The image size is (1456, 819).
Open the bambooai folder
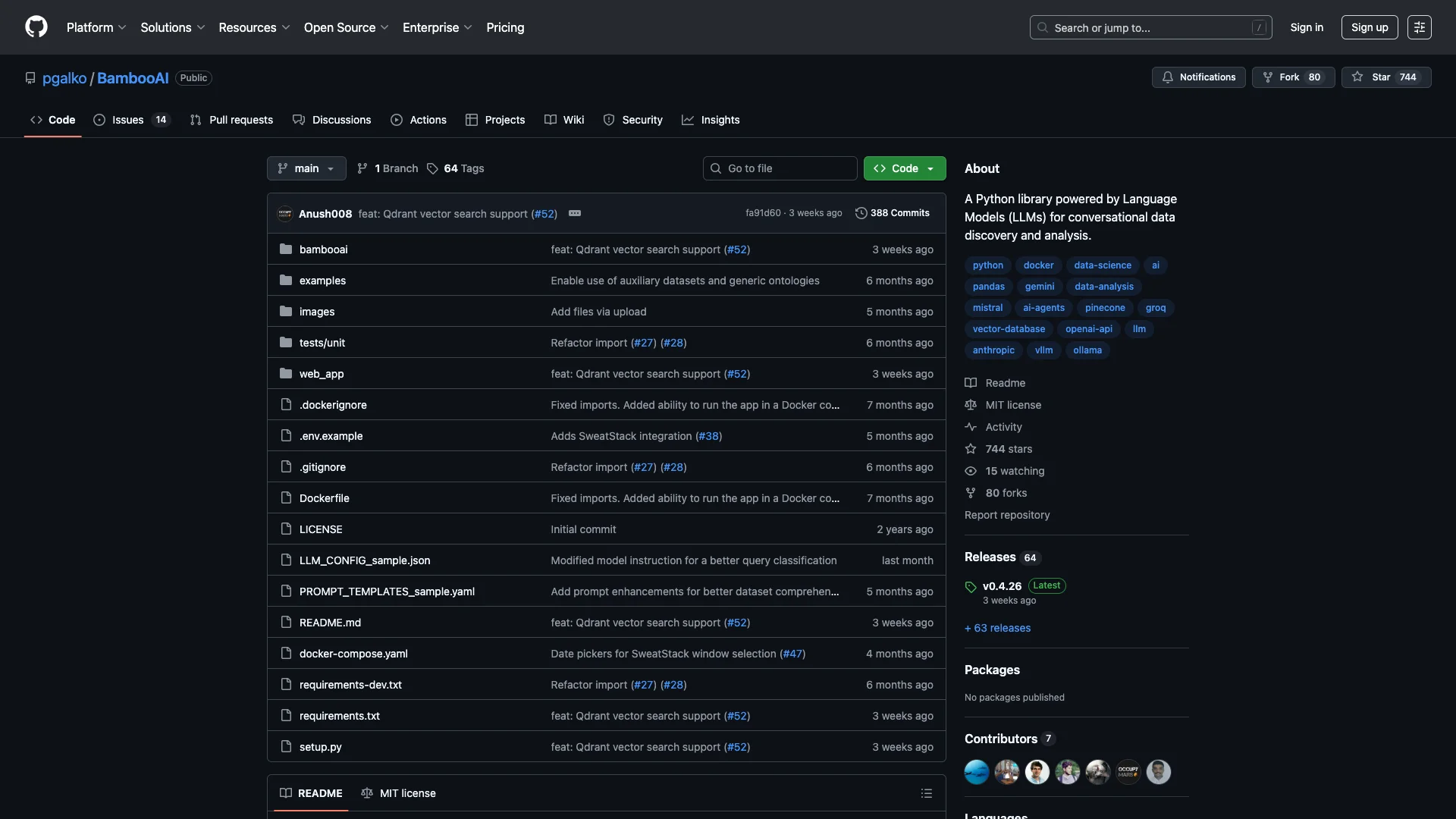pos(323,249)
